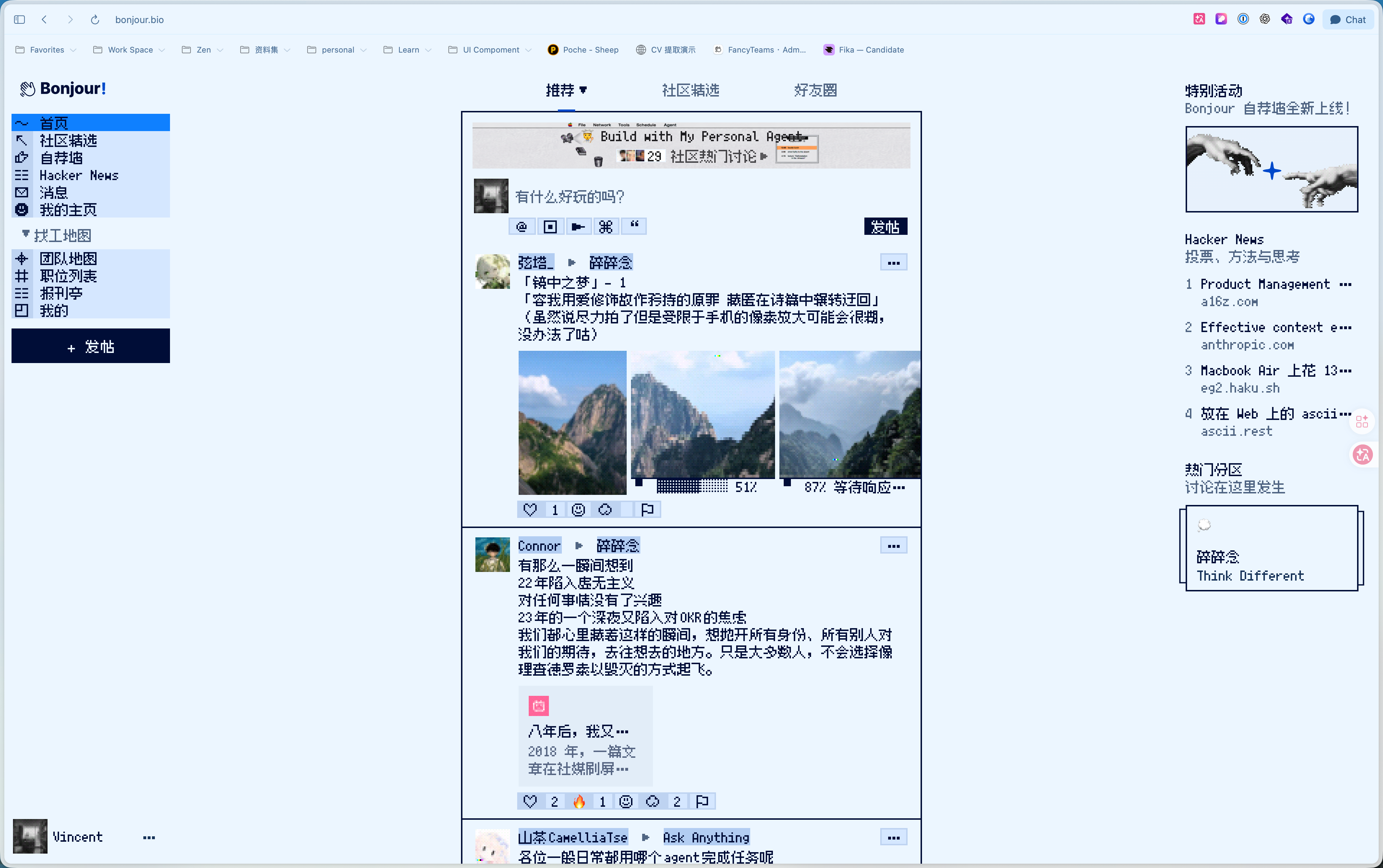The image size is (1383, 868).
Task: Add emoji reaction on 「镜中之梦」 post
Action: (x=578, y=510)
